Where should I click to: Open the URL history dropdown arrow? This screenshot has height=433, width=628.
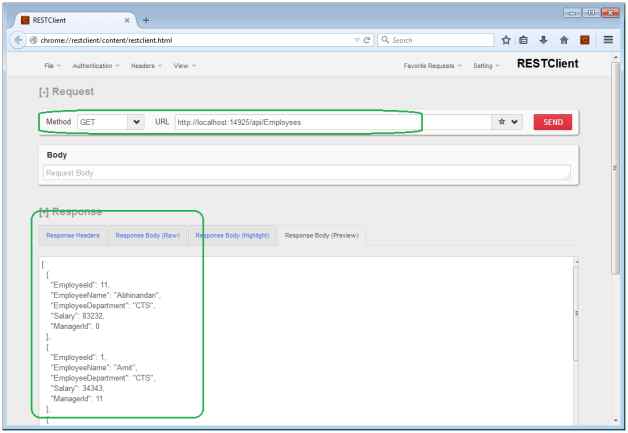point(514,122)
